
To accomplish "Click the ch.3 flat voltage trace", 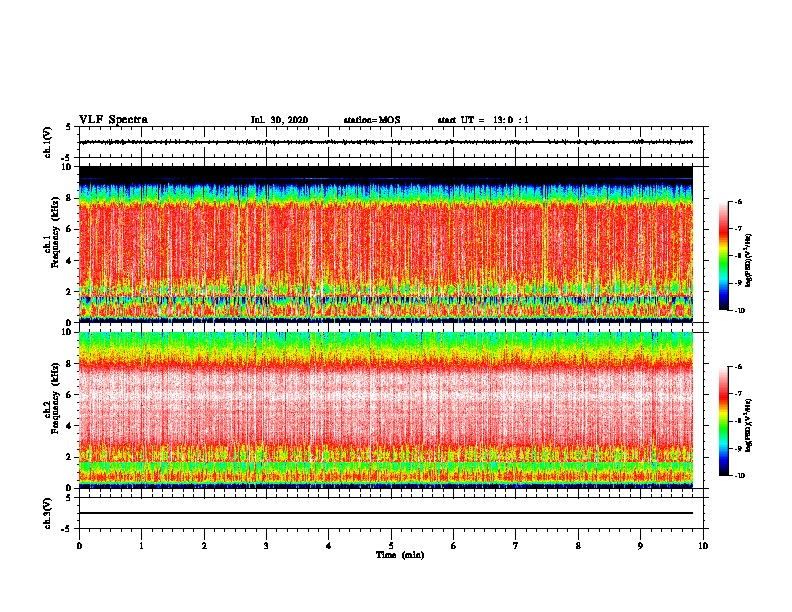I will [x=386, y=513].
